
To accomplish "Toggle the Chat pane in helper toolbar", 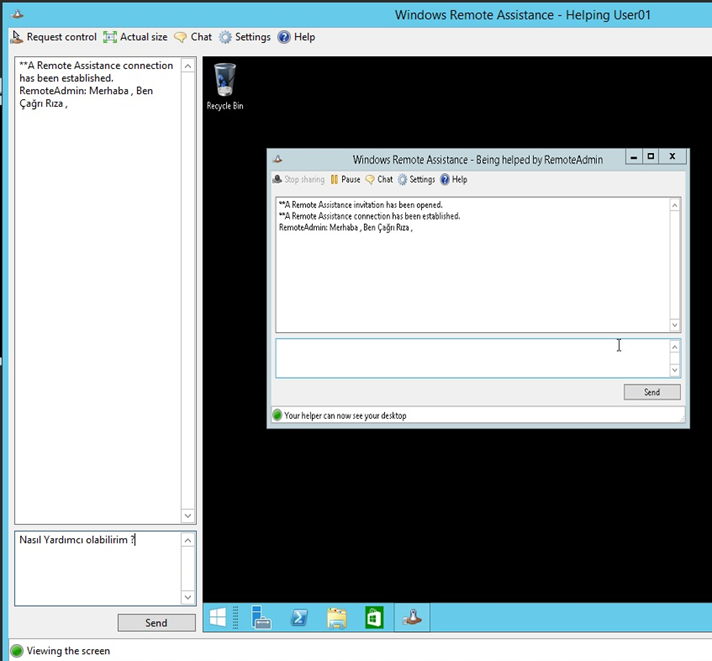I will (193, 37).
